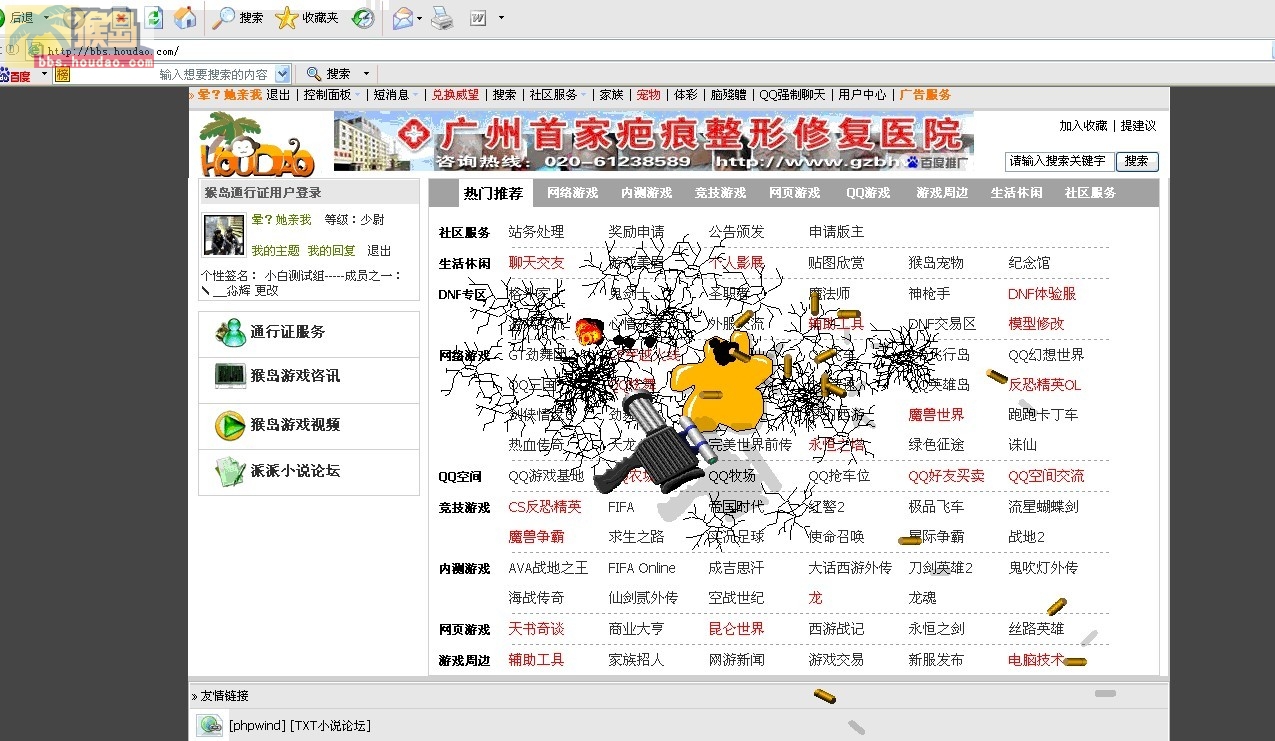Open the 控制面板 dropdown menu
The height and width of the screenshot is (741, 1275).
(x=331, y=95)
